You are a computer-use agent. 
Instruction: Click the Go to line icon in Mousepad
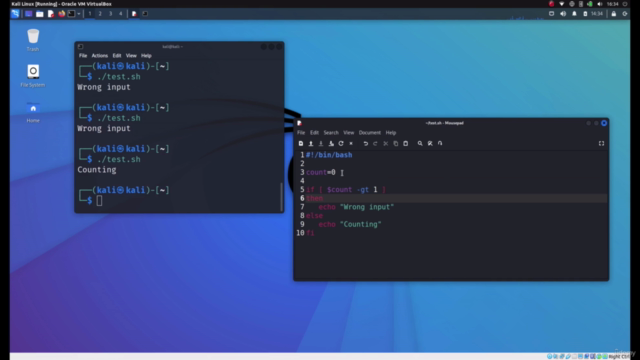point(440,143)
